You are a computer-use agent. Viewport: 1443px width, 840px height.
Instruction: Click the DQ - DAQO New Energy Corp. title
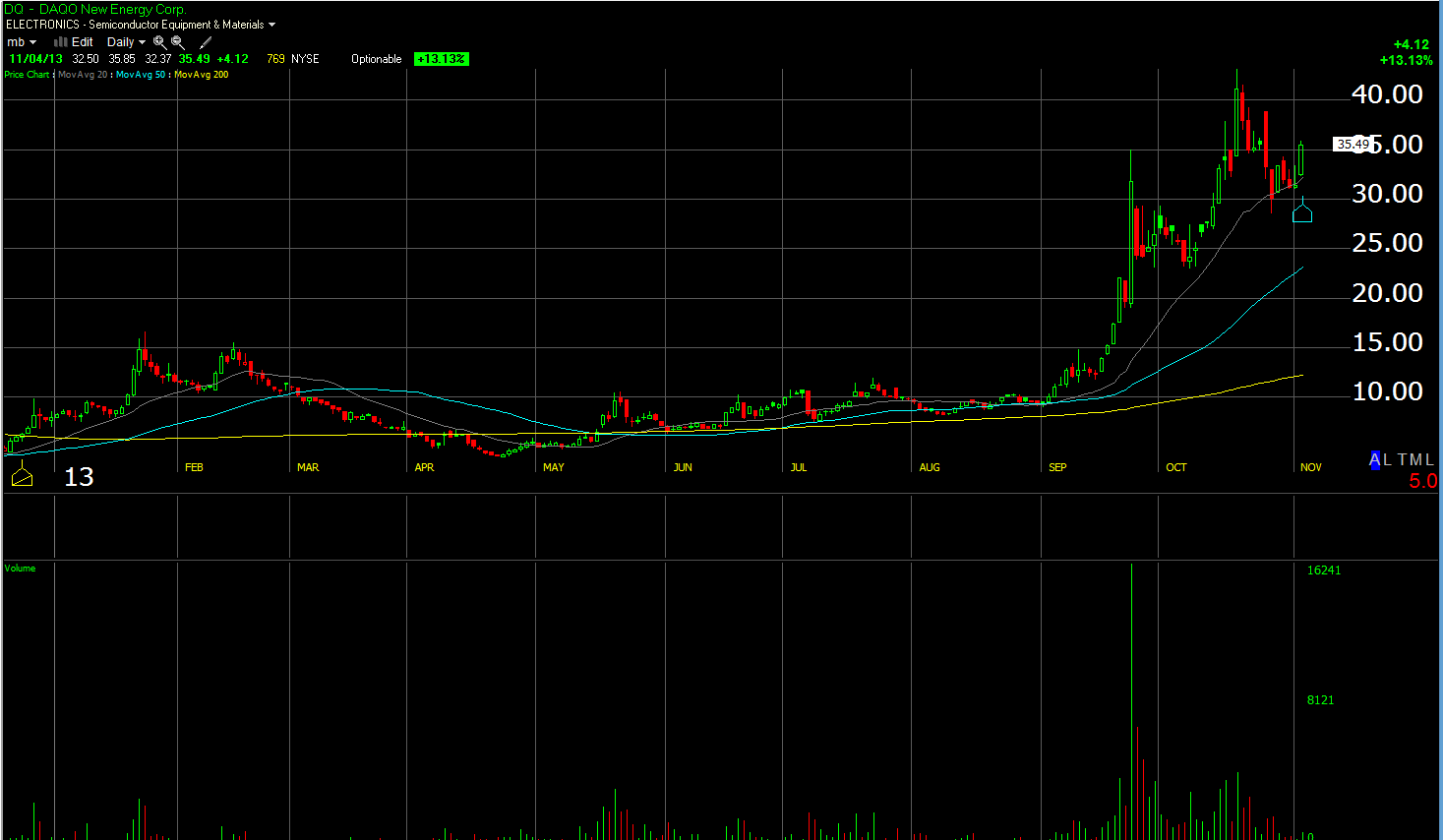[94, 9]
